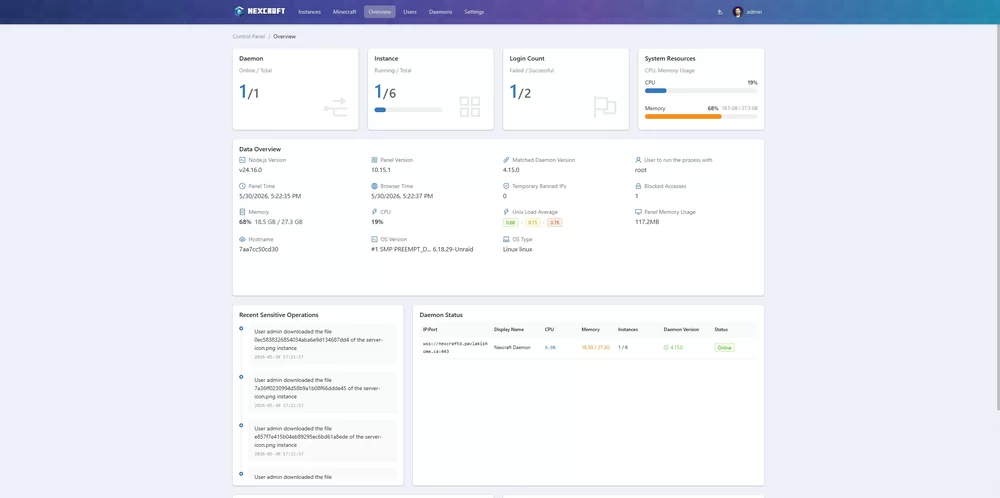Click the Daemon card arrows icon
The image size is (1000, 498).
coord(335,107)
